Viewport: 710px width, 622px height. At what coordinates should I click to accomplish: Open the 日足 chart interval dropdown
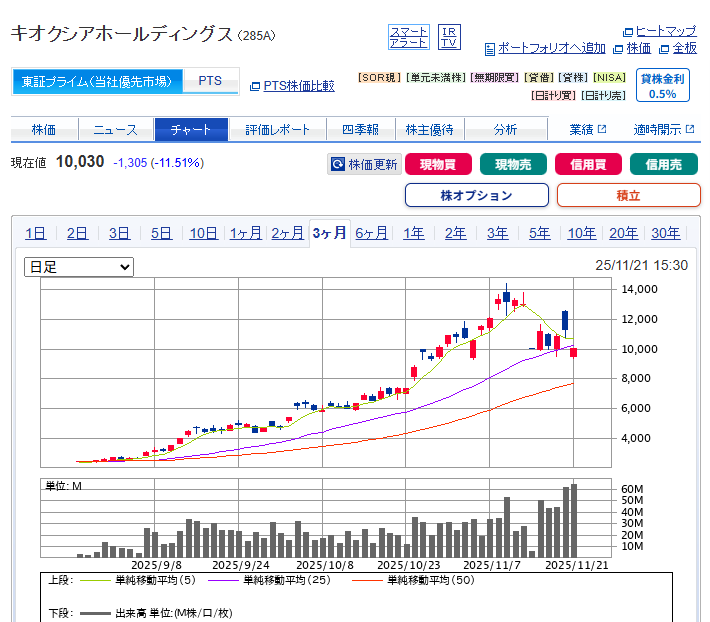point(79,267)
